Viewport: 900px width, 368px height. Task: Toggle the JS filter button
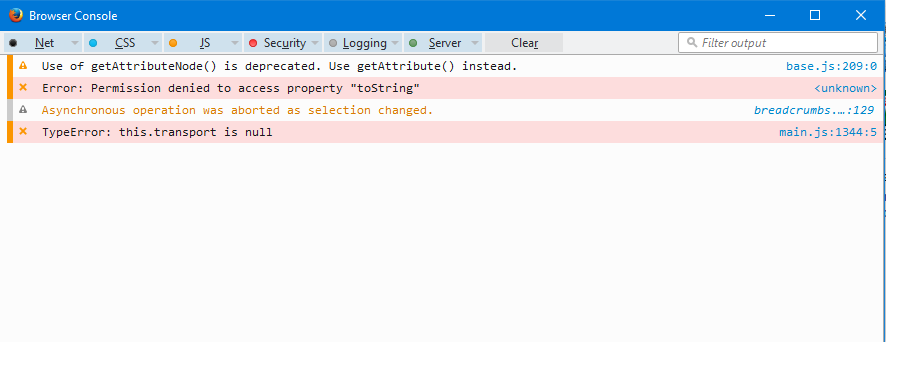(197, 43)
